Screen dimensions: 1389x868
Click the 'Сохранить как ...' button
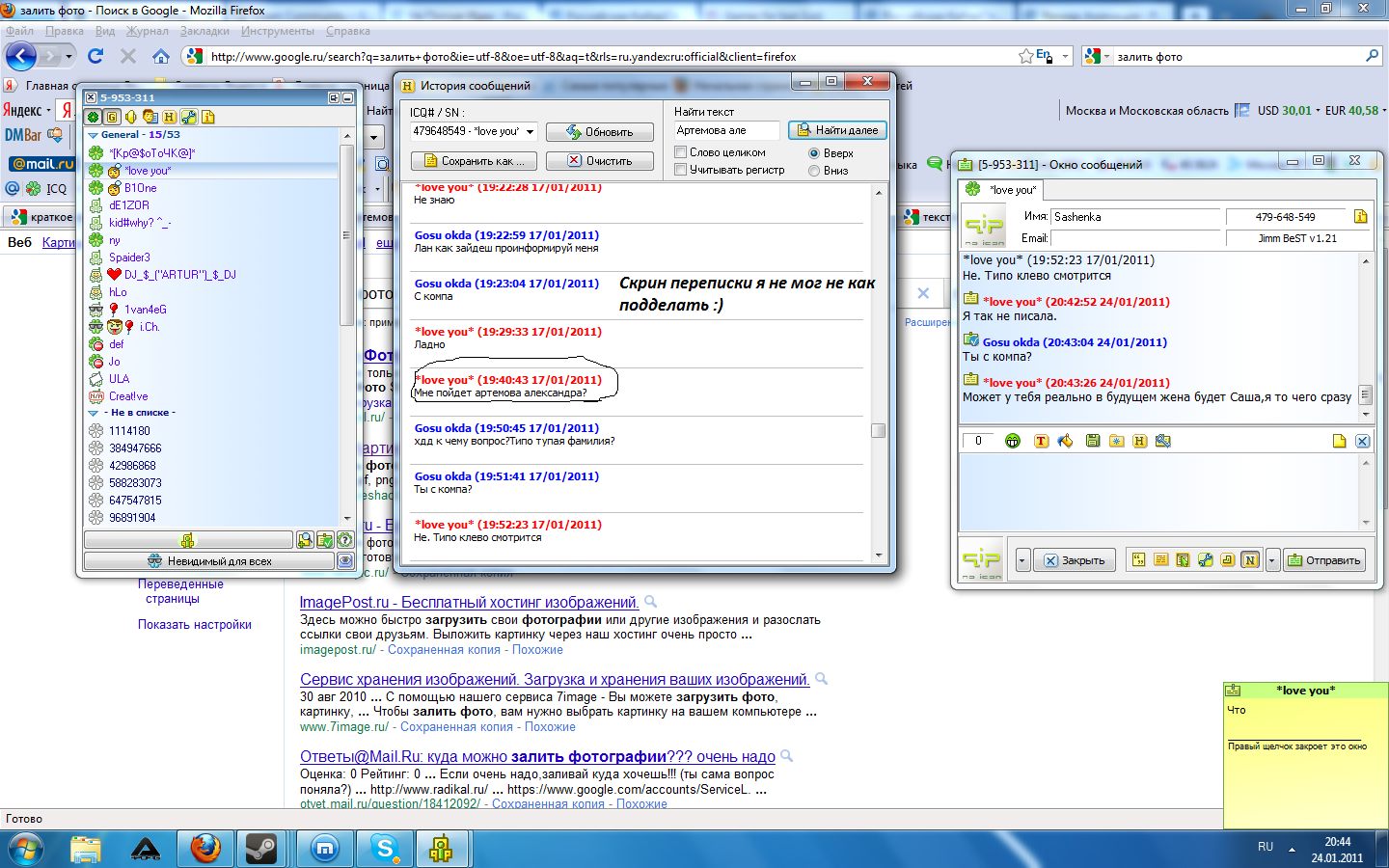(x=474, y=161)
